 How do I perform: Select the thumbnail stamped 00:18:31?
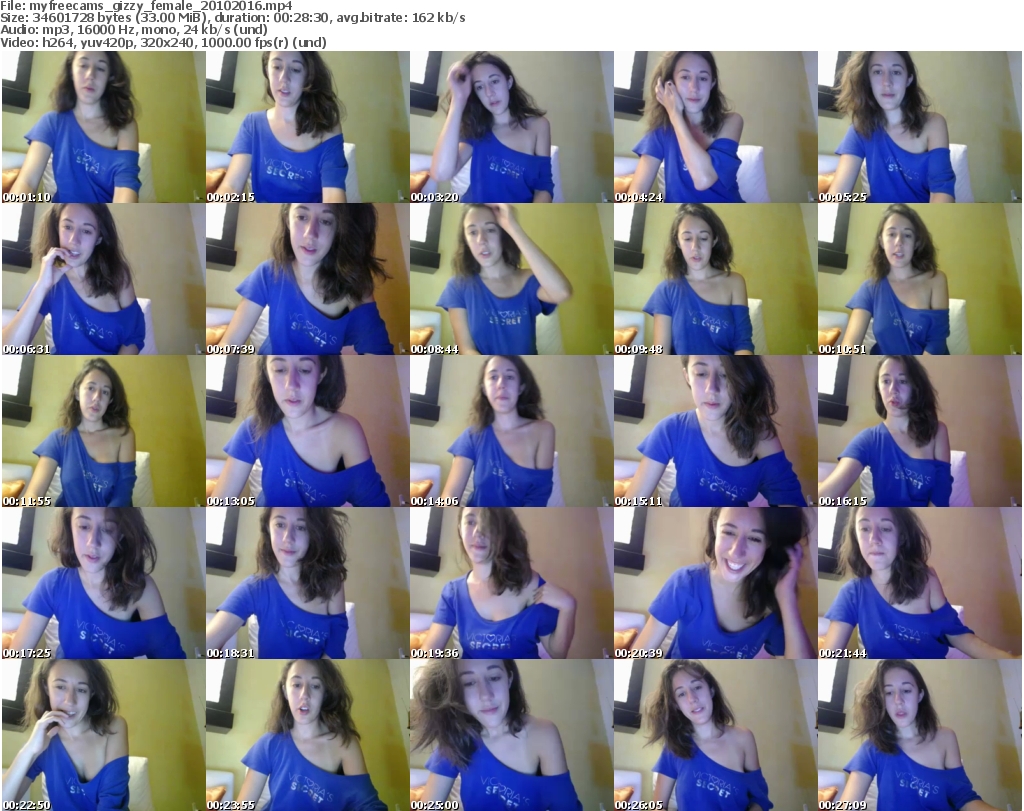click(308, 583)
